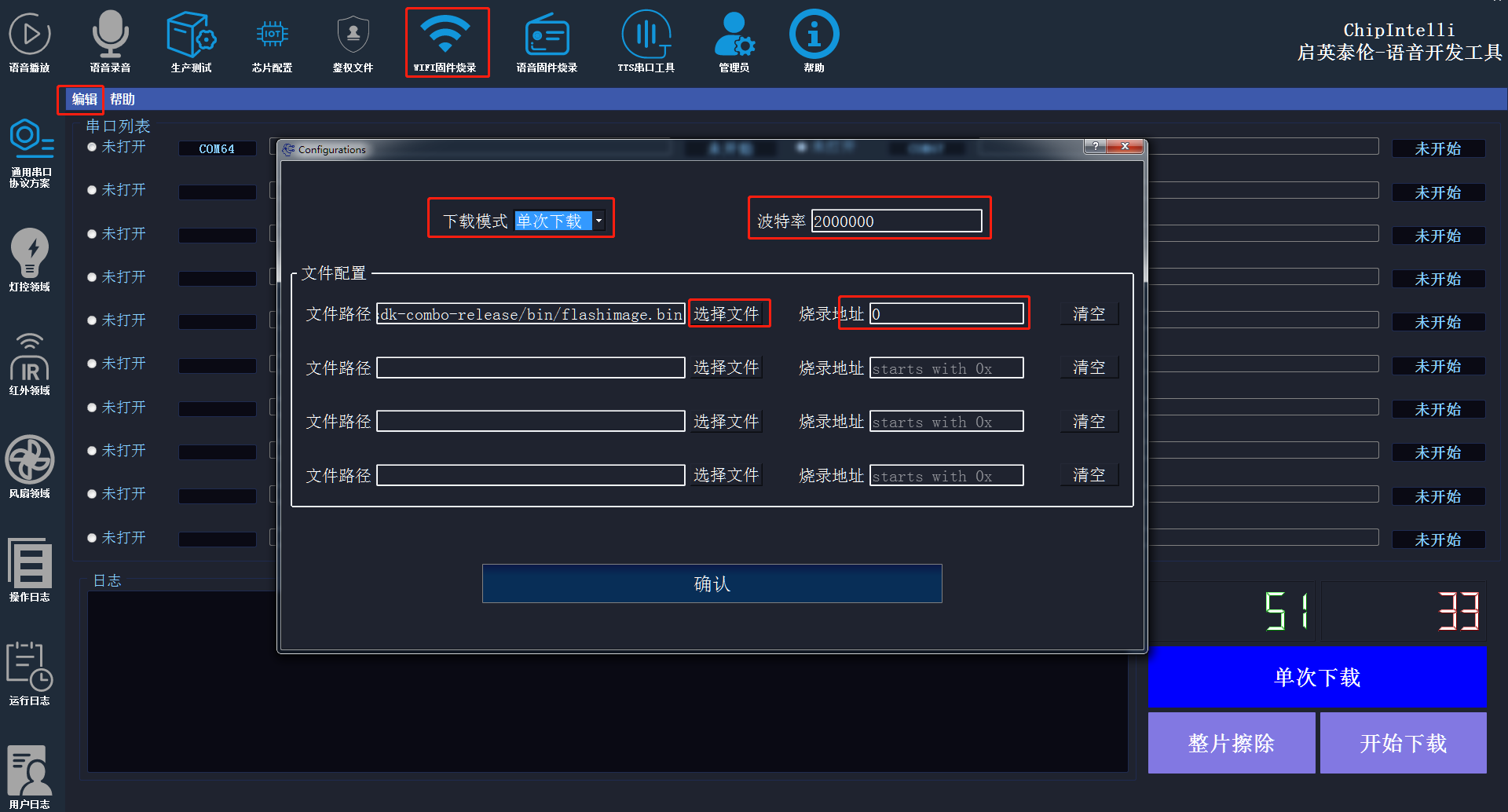Image resolution: width=1508 pixels, height=812 pixels.
Task: Click the second empty file path field
Action: coord(530,368)
